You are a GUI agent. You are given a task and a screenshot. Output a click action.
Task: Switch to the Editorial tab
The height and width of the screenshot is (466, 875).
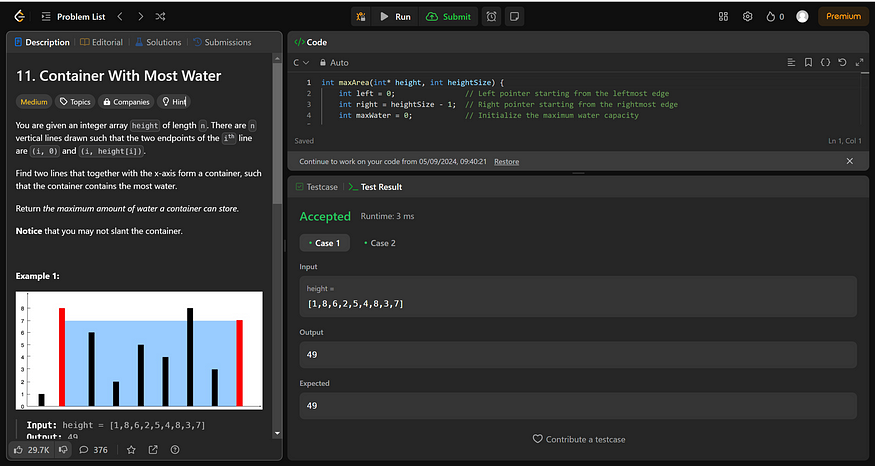(x=101, y=42)
